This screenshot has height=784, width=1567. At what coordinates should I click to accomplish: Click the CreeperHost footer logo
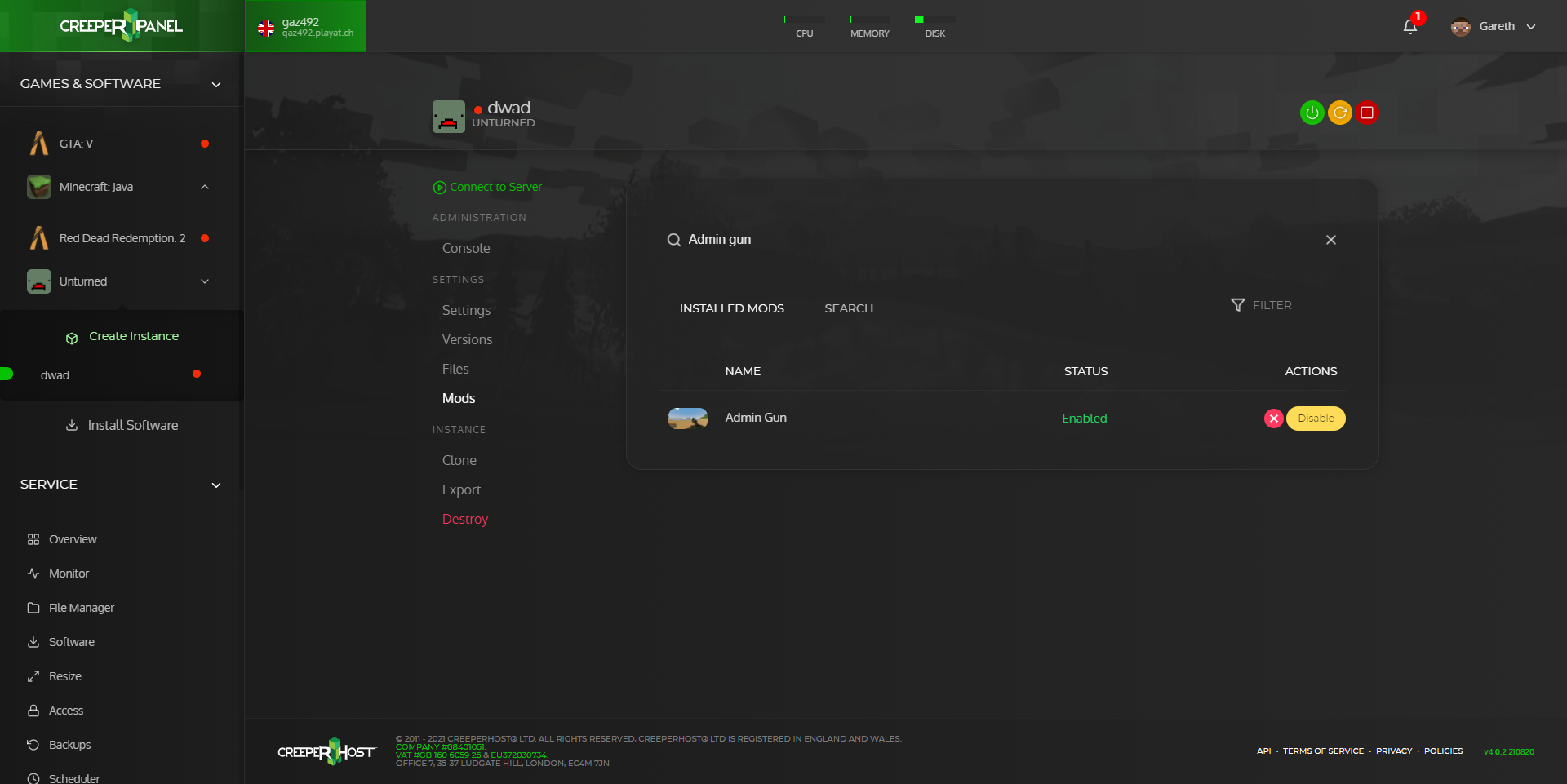coord(326,751)
